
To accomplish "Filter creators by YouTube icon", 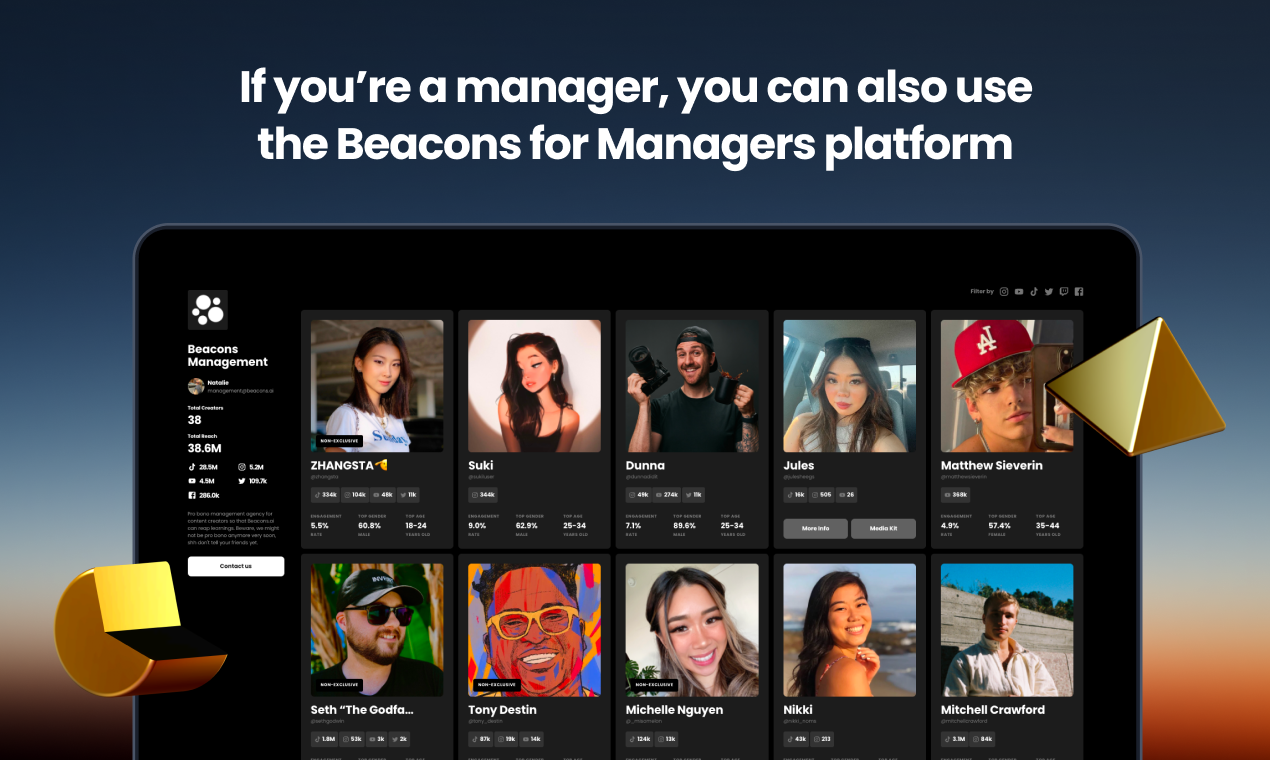I will (1019, 292).
